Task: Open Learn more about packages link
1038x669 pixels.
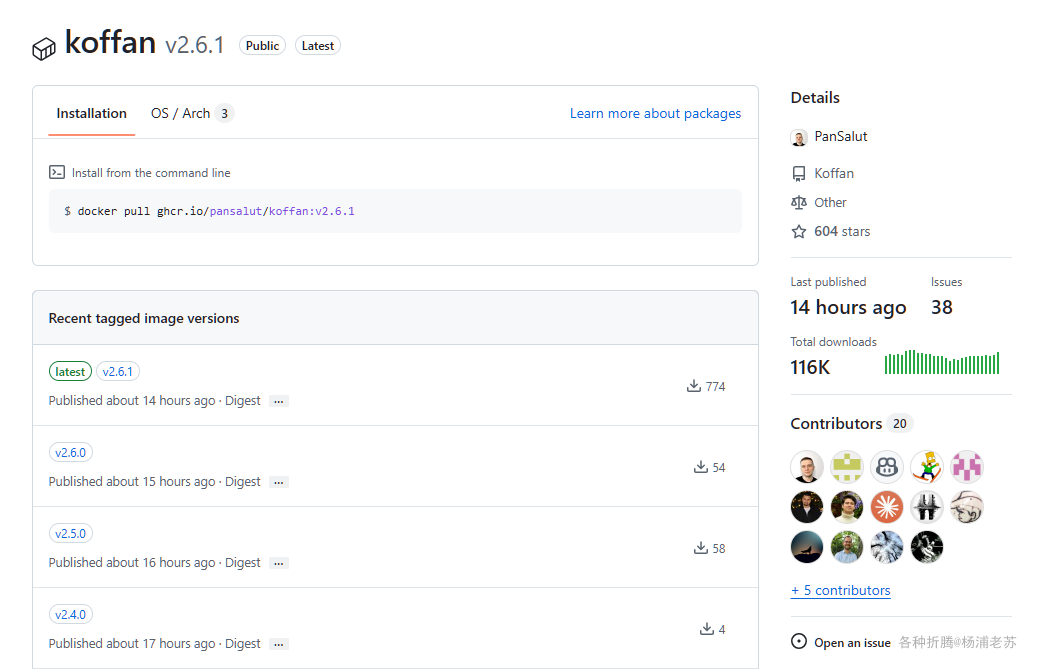Action: (655, 114)
